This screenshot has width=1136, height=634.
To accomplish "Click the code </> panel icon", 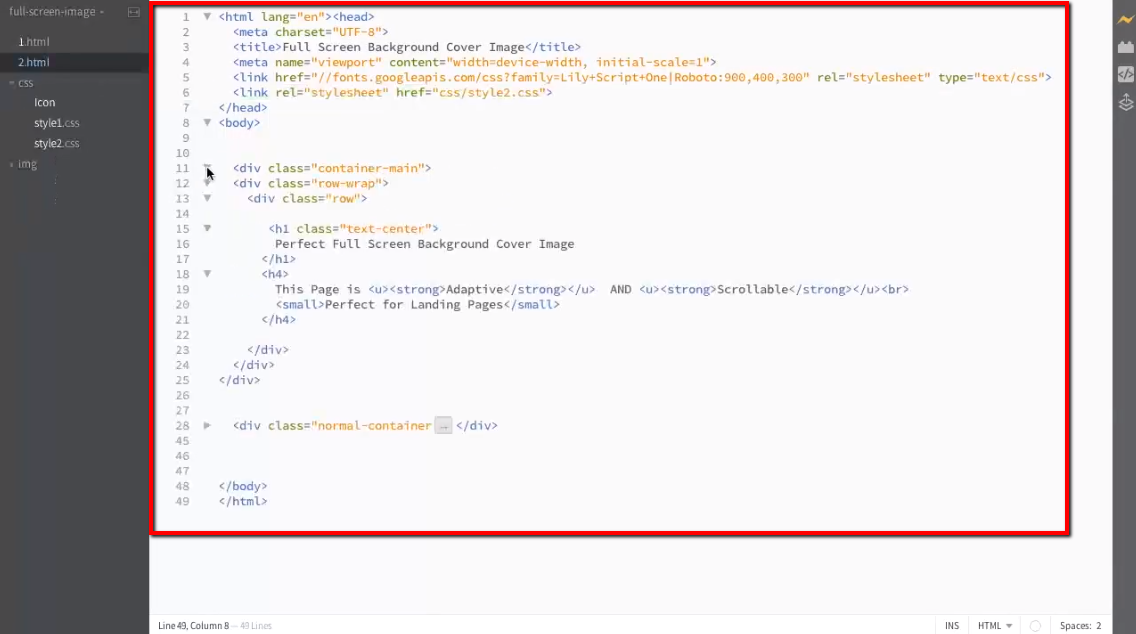I will tap(1126, 72).
